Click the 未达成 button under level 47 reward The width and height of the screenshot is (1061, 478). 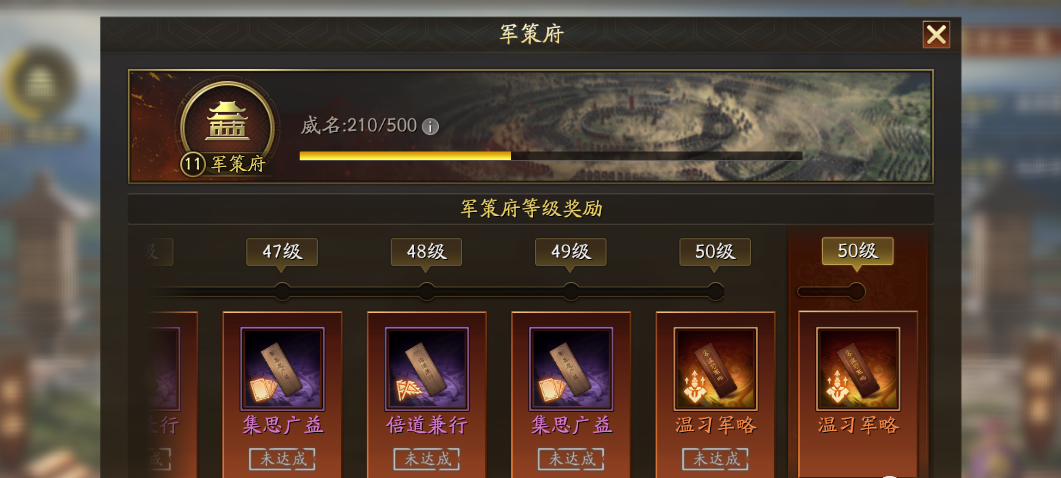282,459
